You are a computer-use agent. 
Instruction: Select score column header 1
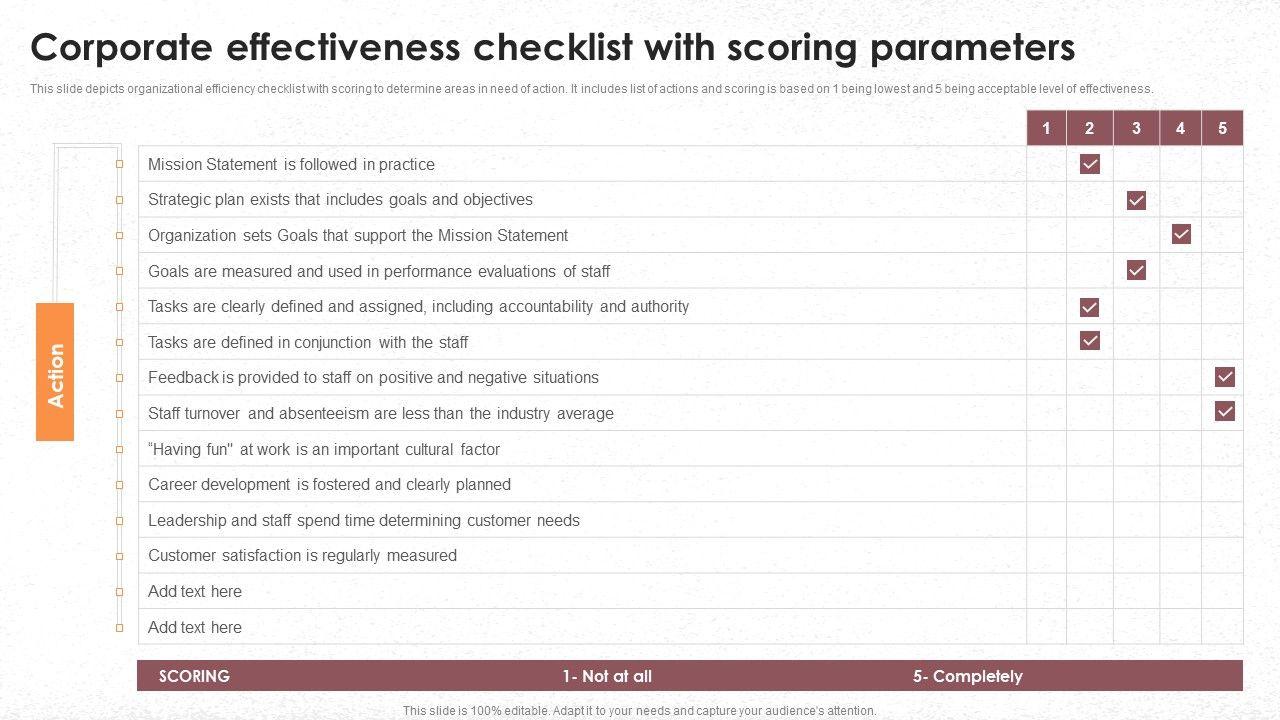point(1046,128)
